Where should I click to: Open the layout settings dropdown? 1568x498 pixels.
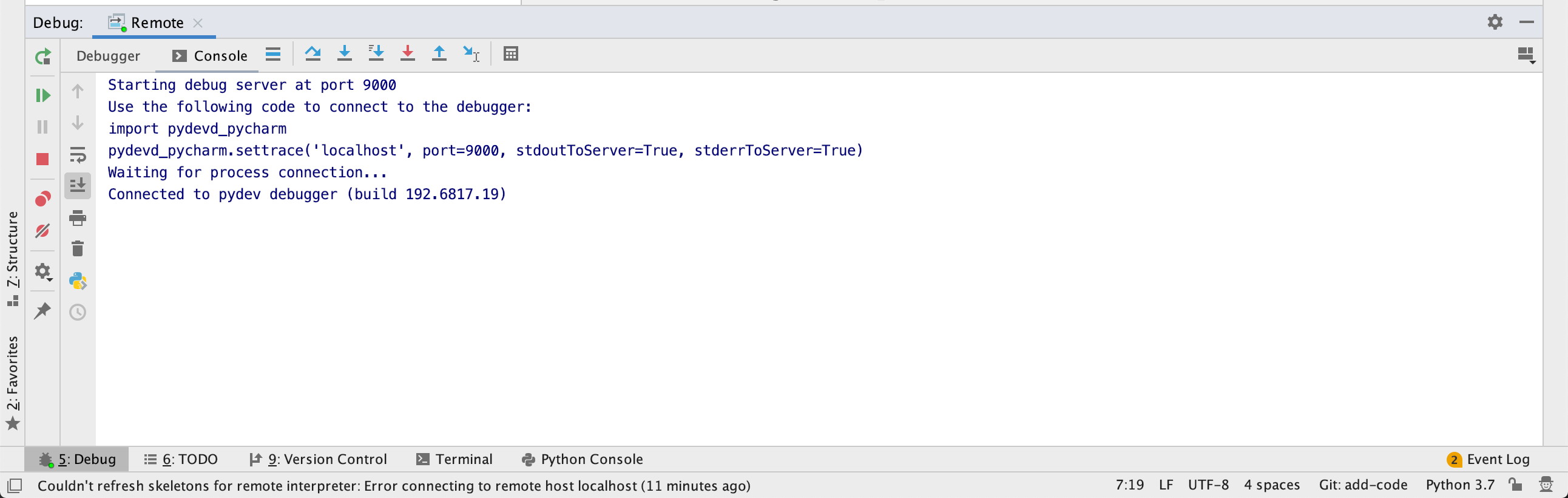click(1525, 54)
